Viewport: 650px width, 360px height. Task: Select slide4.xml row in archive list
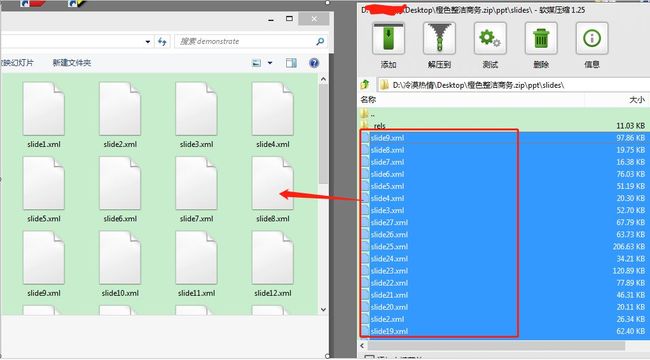503,198
